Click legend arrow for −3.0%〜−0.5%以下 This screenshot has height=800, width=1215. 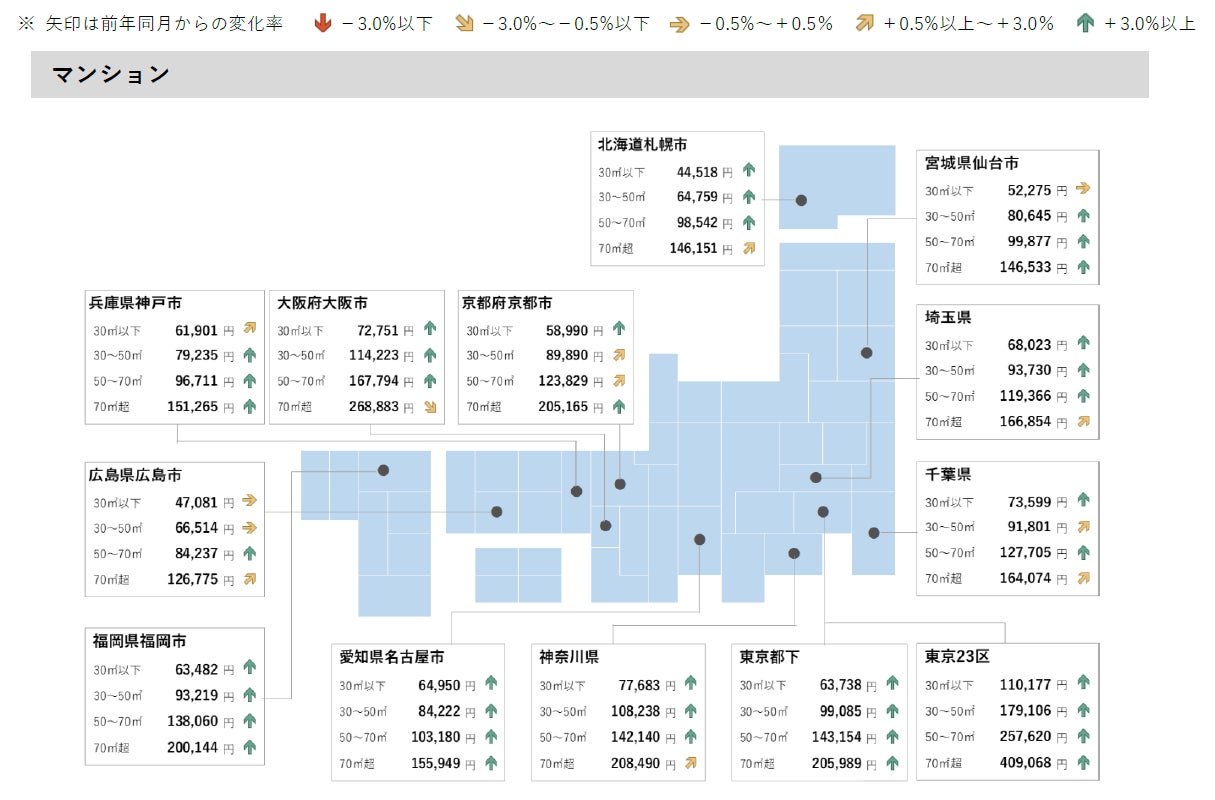(463, 23)
